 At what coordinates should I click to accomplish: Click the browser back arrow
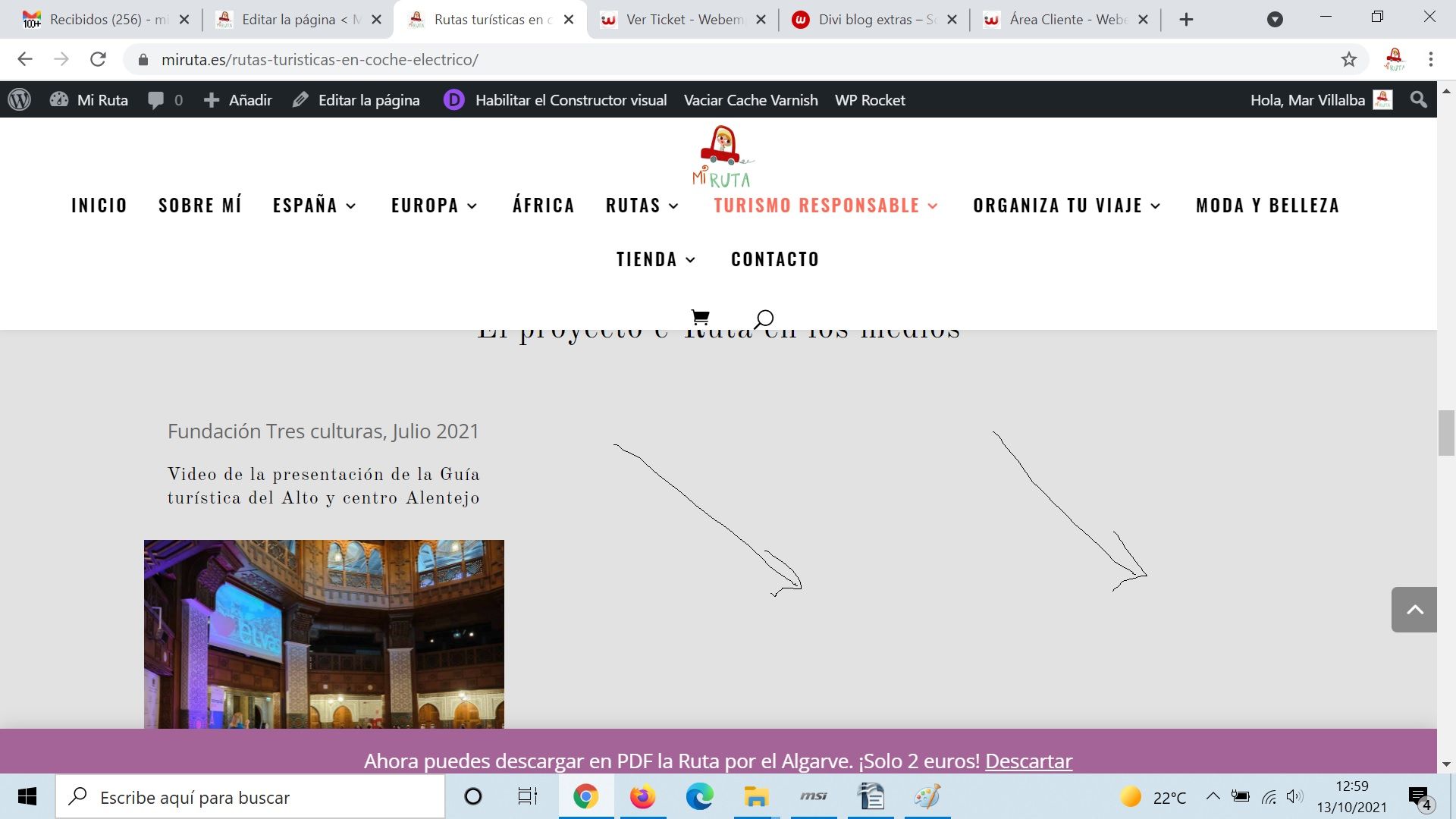pyautogui.click(x=25, y=59)
